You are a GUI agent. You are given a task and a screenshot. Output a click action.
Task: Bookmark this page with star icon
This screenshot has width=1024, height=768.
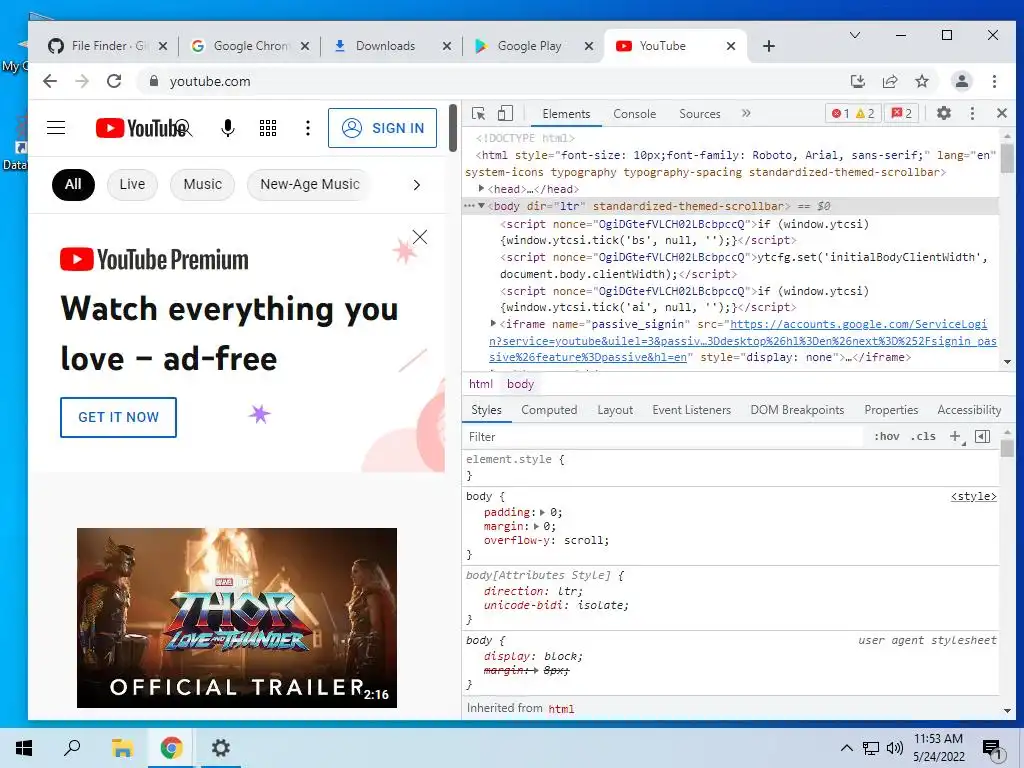[x=921, y=81]
